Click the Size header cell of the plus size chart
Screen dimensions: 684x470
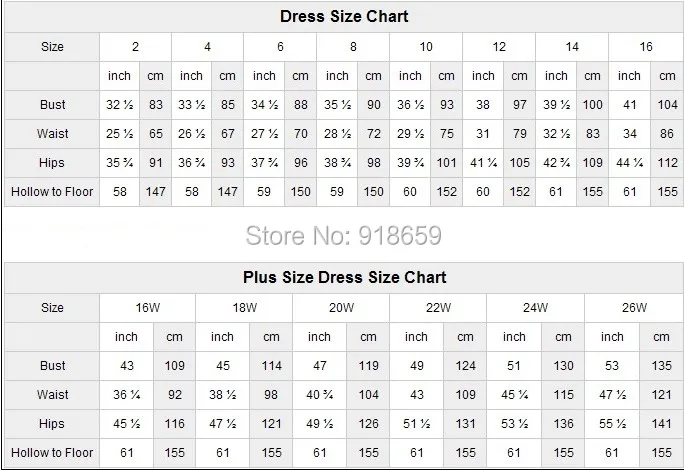(x=52, y=308)
